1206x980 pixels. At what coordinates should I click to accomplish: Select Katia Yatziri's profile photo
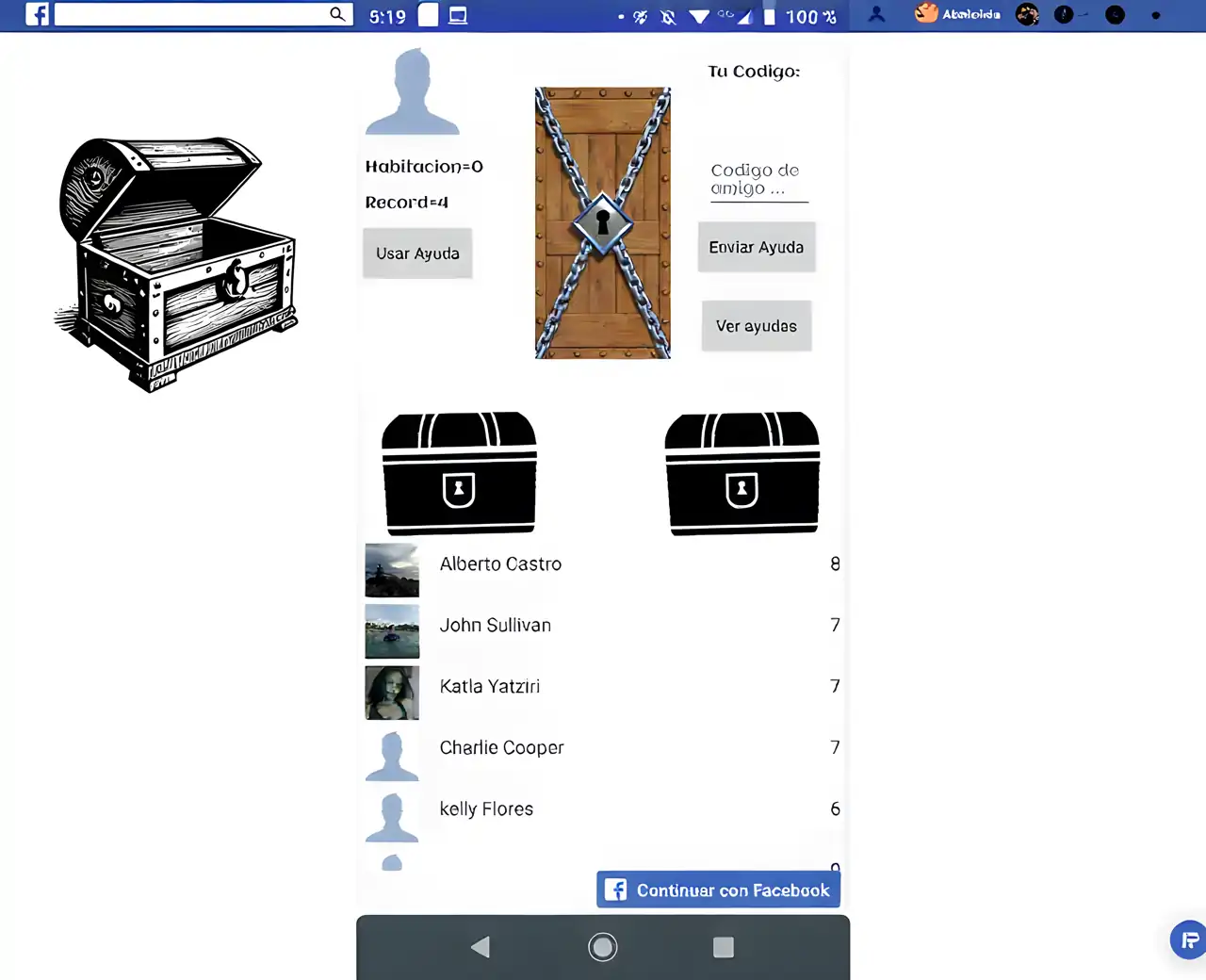coord(392,693)
